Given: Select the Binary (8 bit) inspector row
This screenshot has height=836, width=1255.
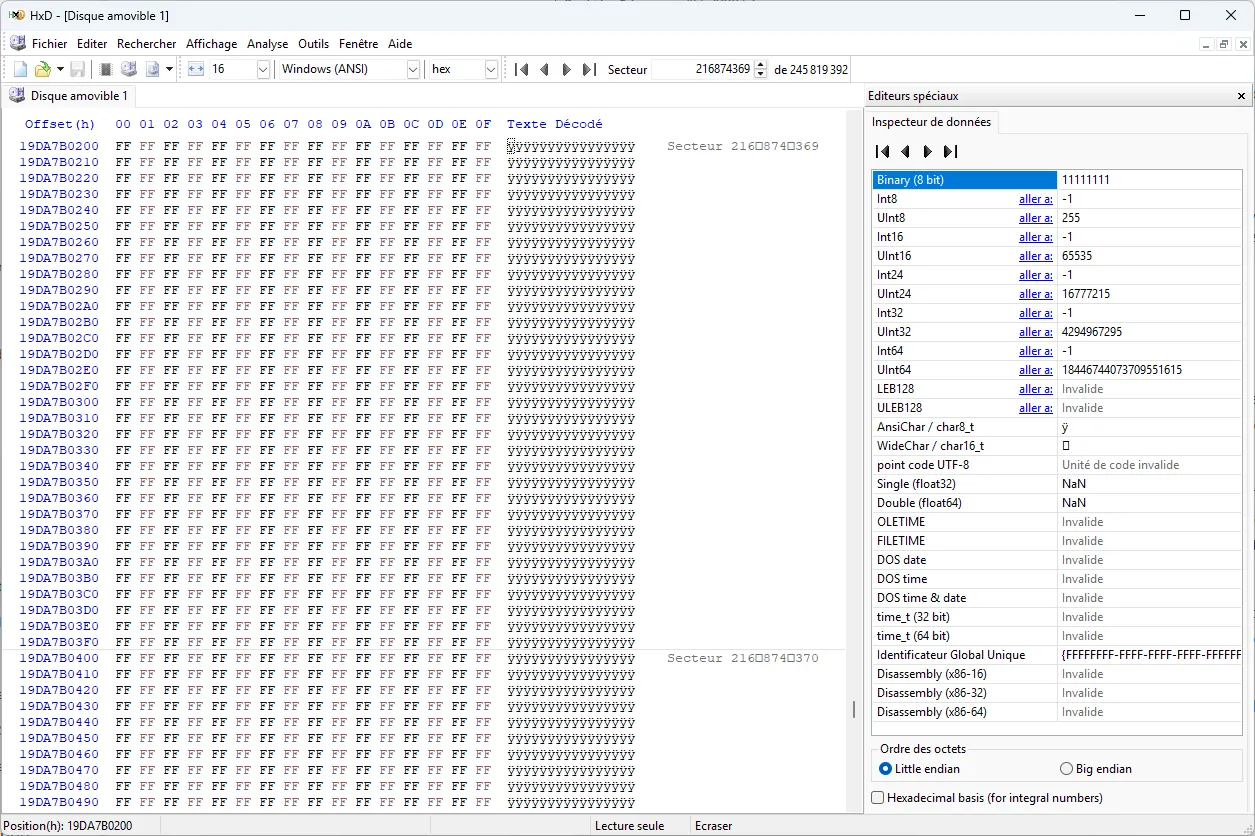Looking at the screenshot, I should (x=1057, y=180).
